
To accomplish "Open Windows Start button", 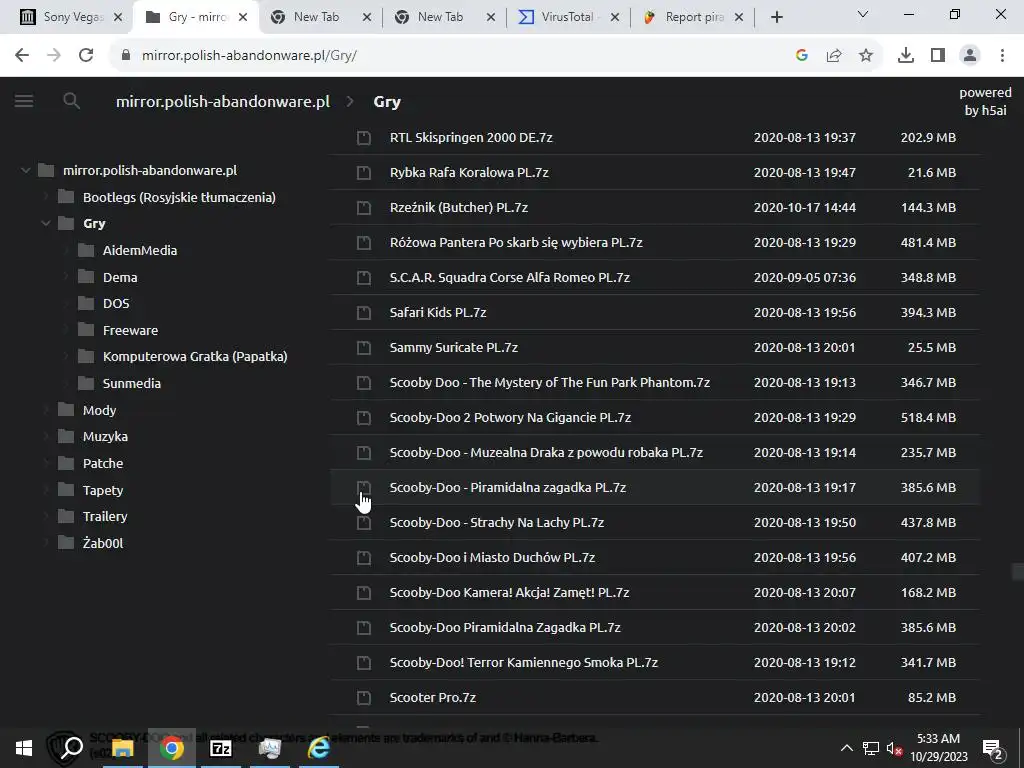I will [24, 748].
